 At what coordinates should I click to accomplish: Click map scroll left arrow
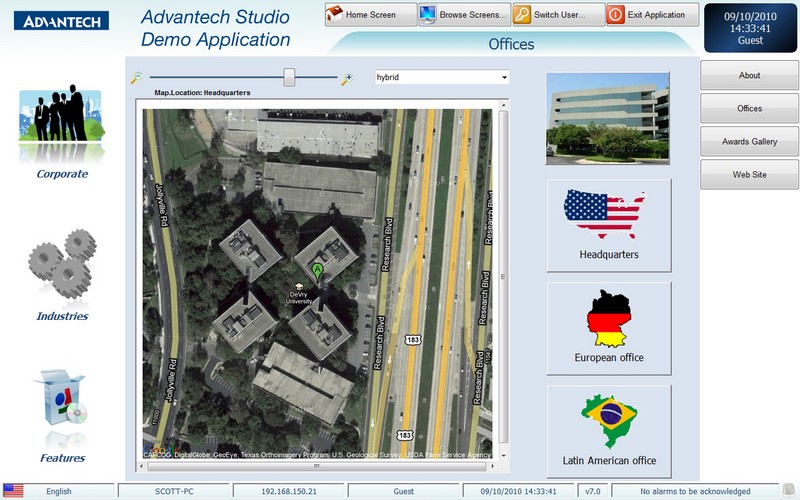point(142,466)
